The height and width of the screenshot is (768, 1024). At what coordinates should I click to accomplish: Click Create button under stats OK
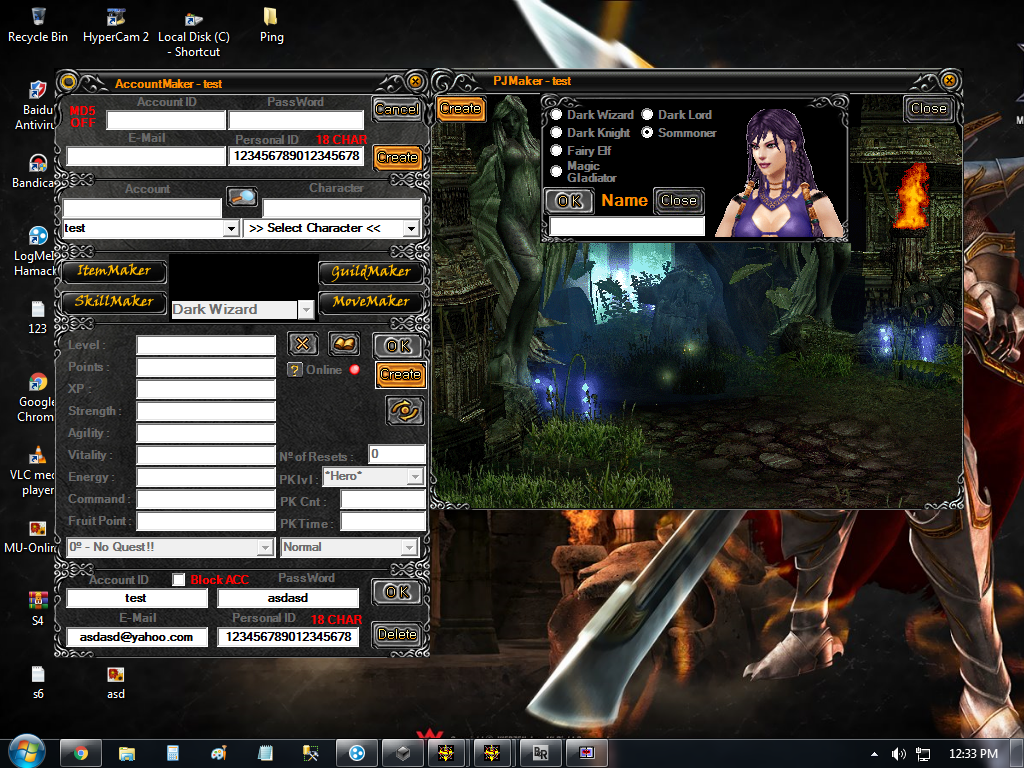point(400,374)
